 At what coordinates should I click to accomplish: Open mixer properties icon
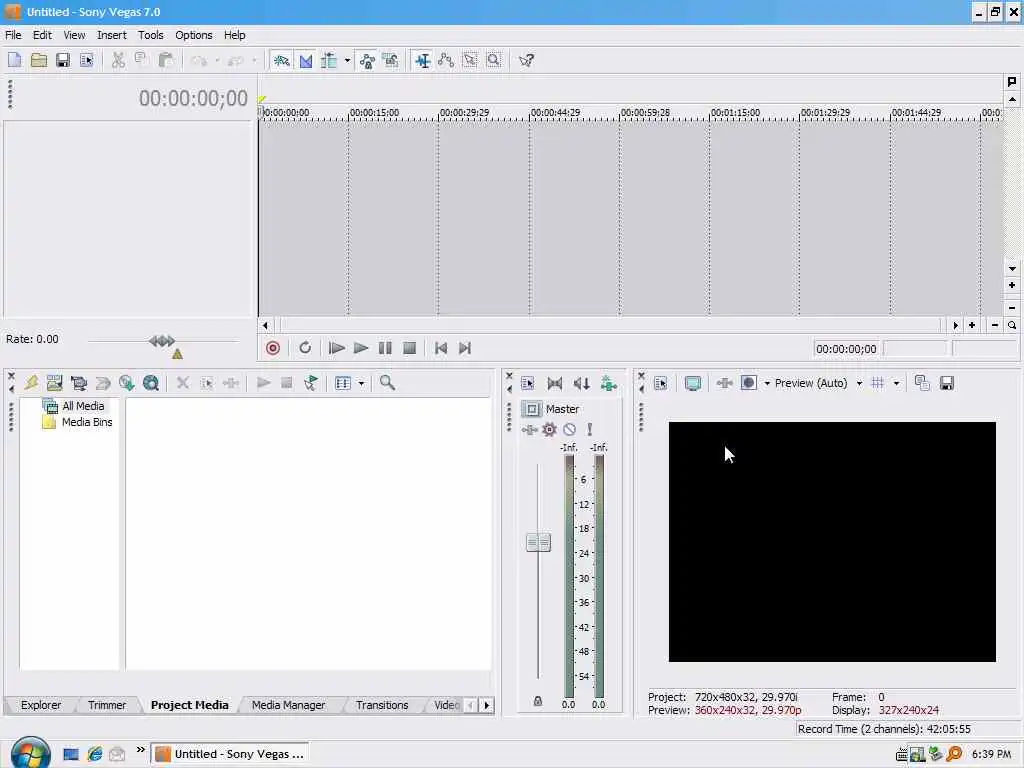point(528,383)
